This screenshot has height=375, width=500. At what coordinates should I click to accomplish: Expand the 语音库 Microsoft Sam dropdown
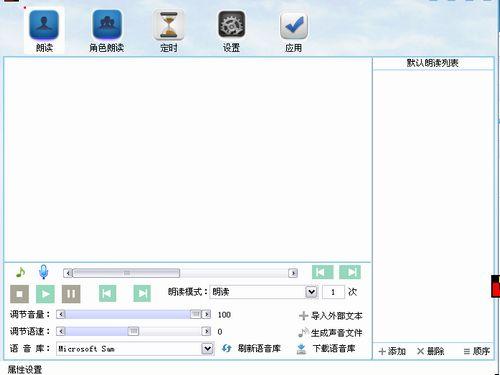coord(207,349)
